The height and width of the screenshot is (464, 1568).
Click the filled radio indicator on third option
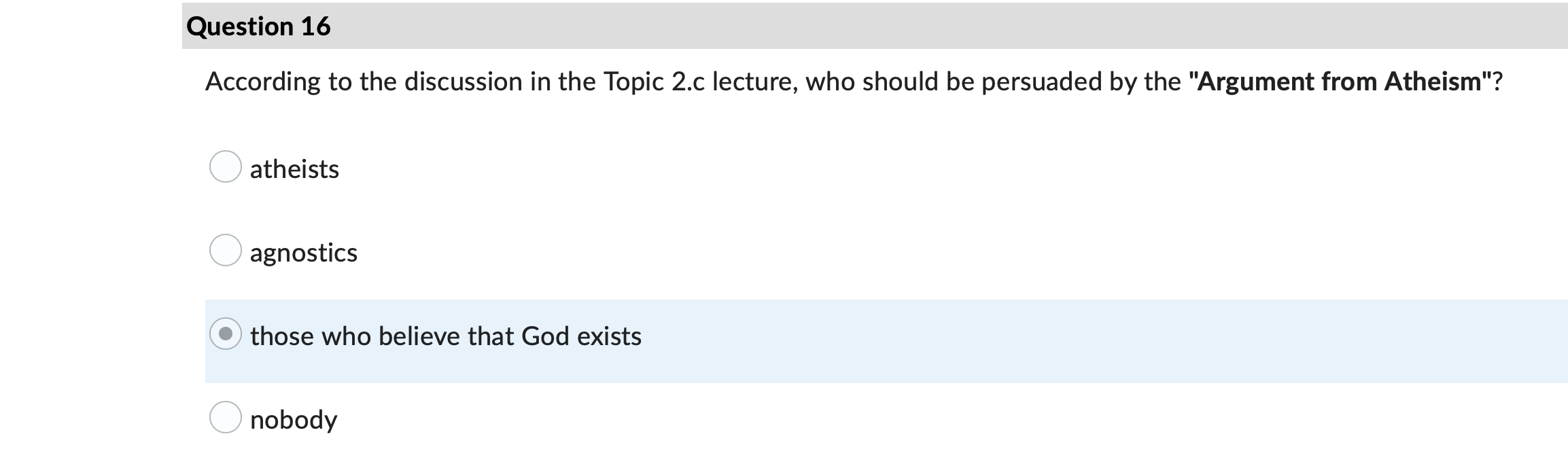point(227,334)
